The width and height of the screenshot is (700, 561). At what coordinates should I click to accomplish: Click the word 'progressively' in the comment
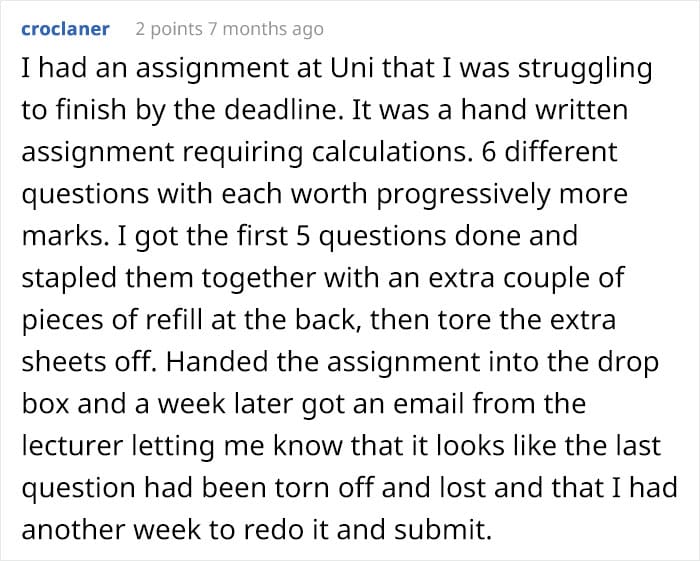(464, 196)
